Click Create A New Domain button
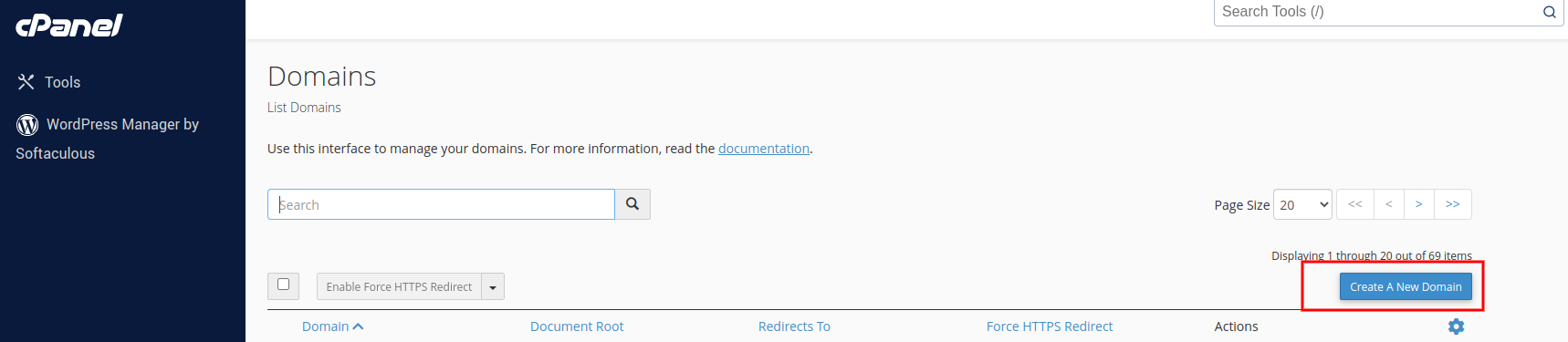1568x342 pixels. 1406,286
